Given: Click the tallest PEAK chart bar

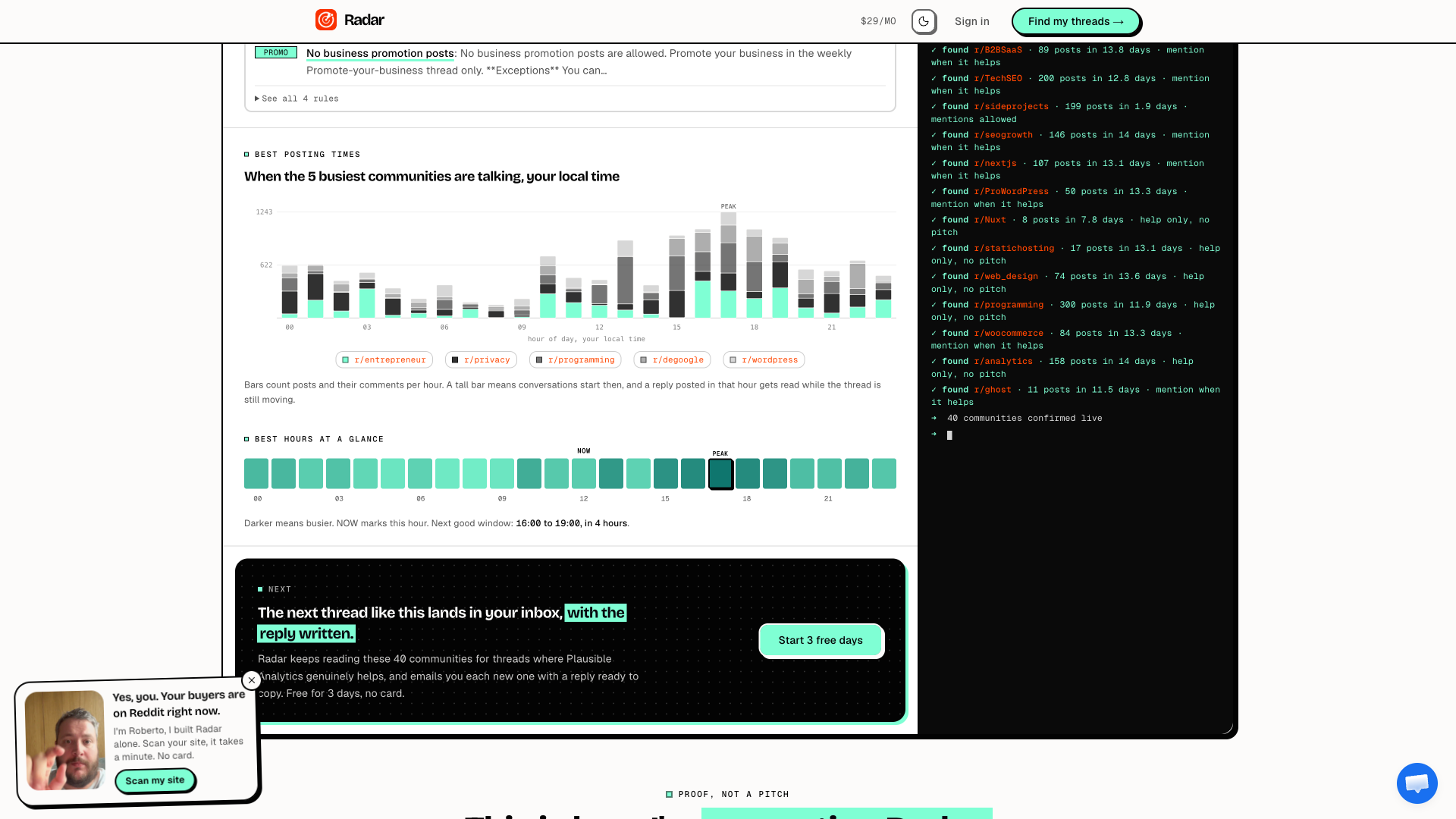Looking at the screenshot, I should coord(728,265).
